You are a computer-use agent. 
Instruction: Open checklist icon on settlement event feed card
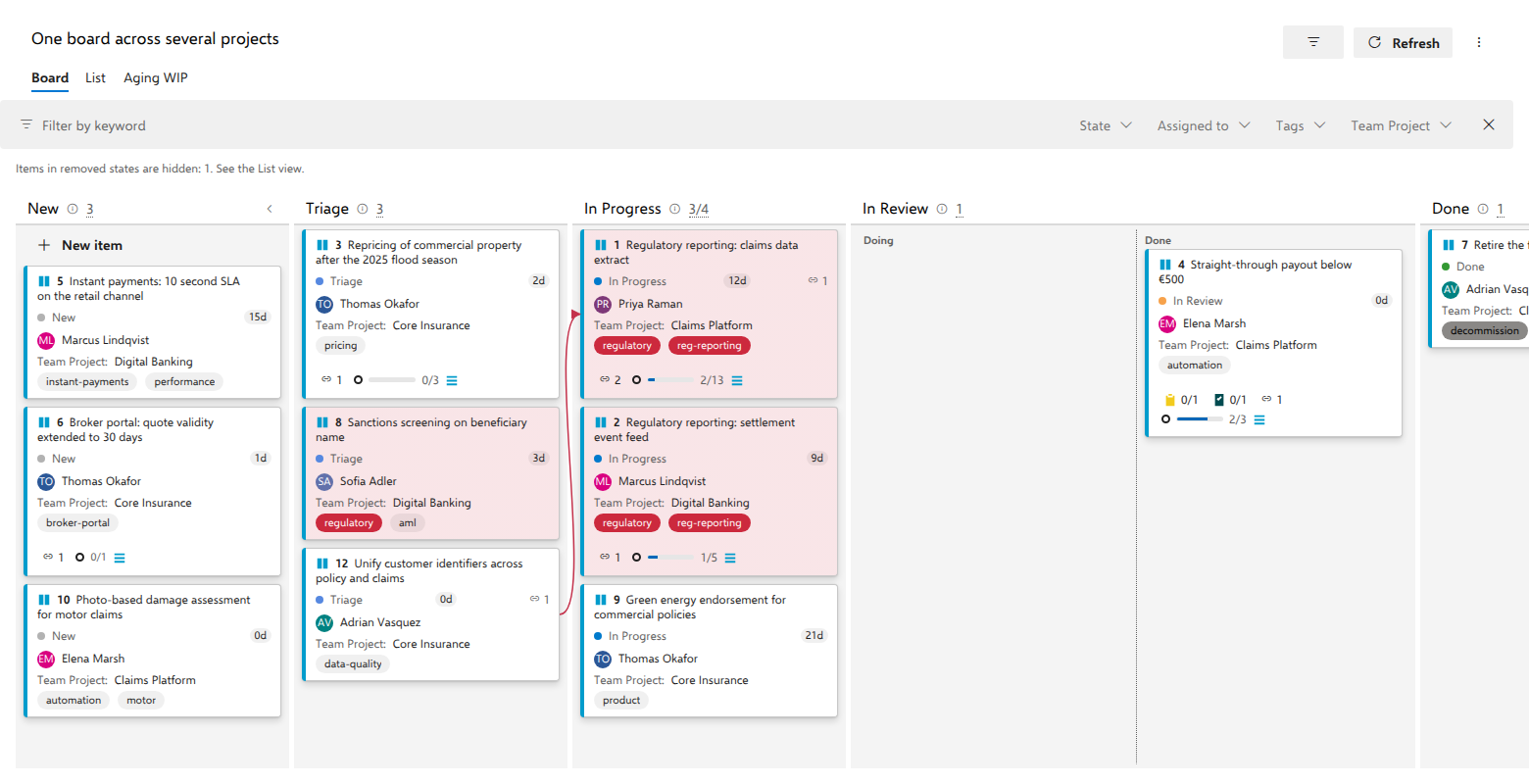(730, 558)
